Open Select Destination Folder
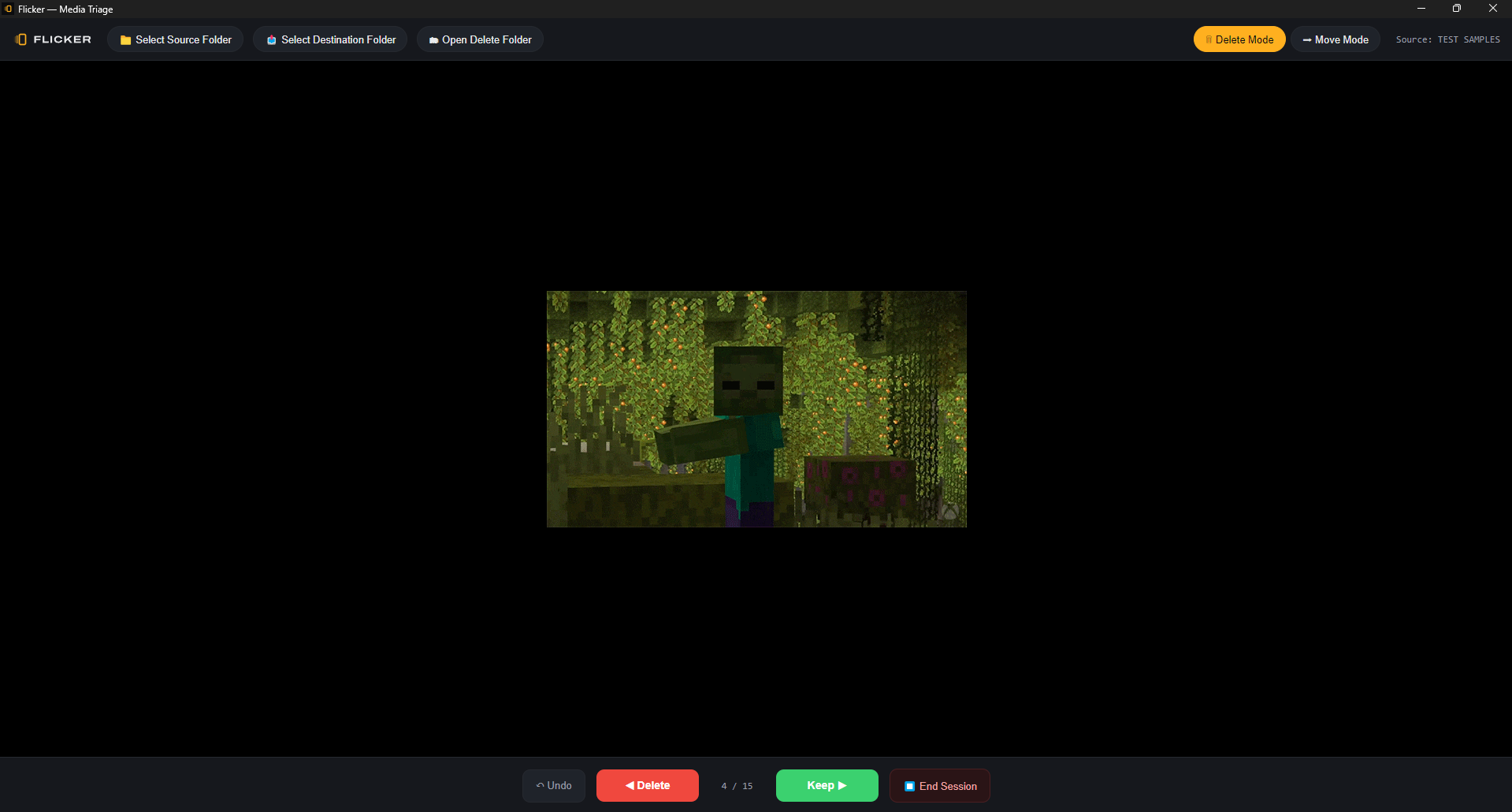Viewport: 1512px width, 812px height. [x=330, y=39]
